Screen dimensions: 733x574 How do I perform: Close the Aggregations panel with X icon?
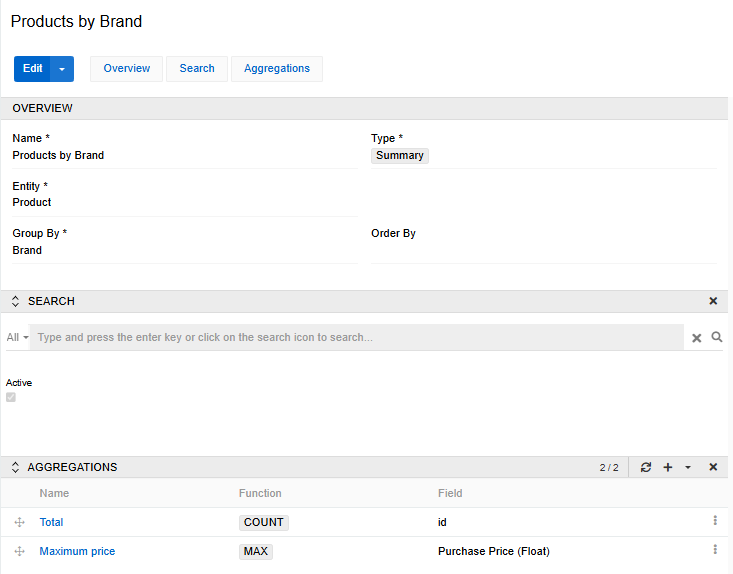tap(713, 467)
